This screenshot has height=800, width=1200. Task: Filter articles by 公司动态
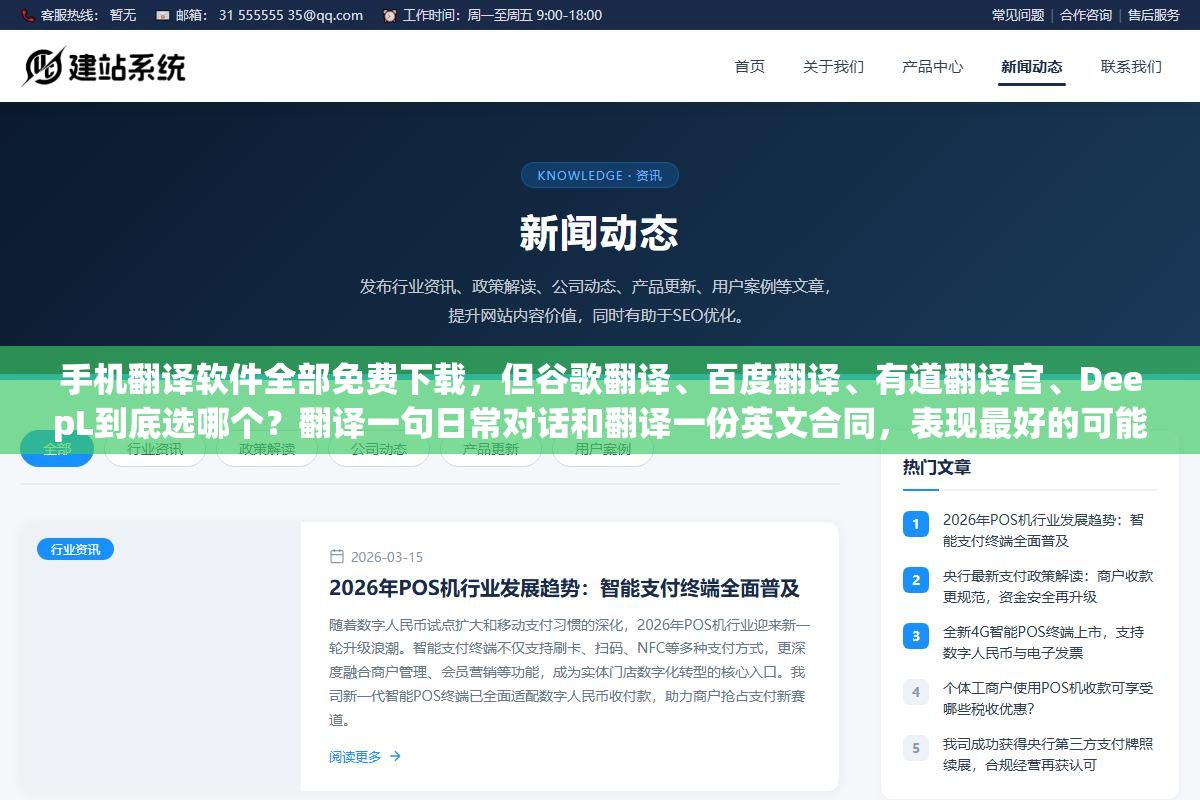tap(379, 449)
